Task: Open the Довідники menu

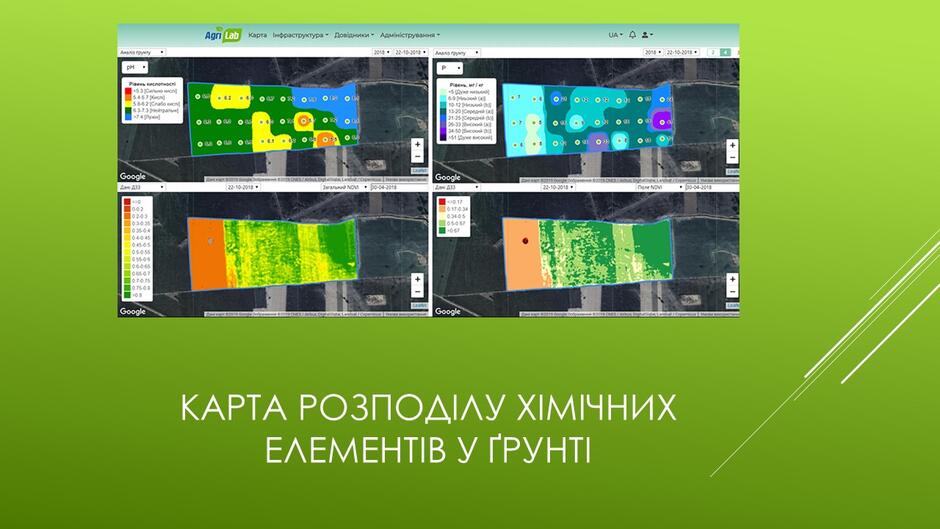Action: [x=354, y=35]
